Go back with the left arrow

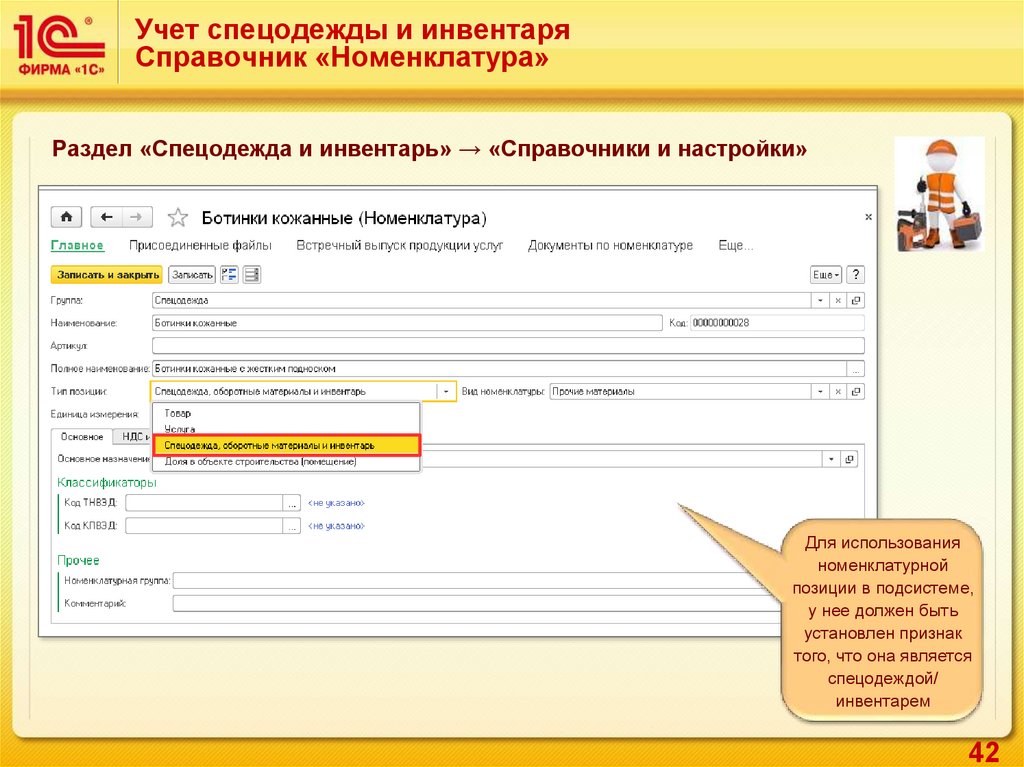(107, 217)
